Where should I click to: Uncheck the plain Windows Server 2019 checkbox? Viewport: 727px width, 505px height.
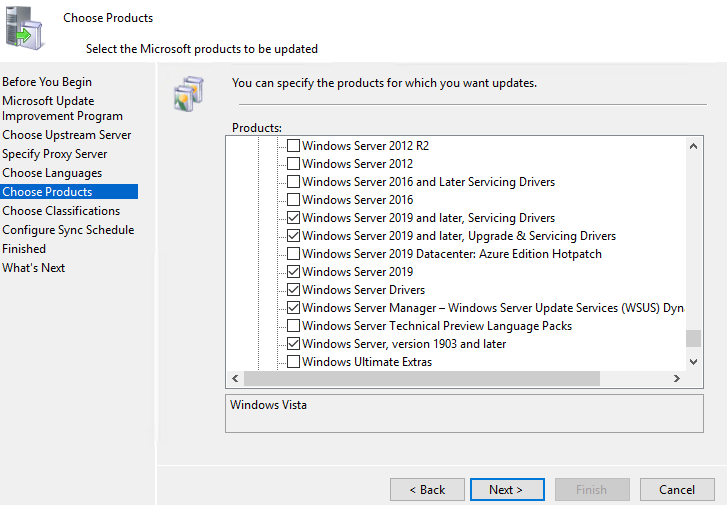pos(293,272)
